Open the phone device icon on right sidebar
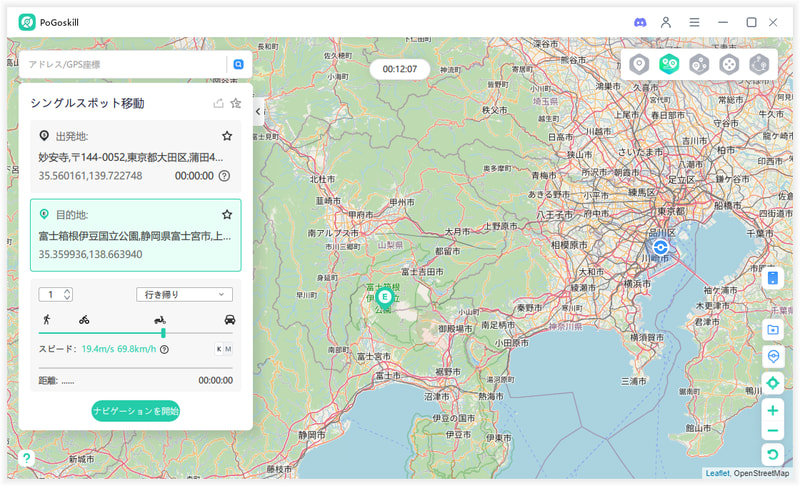Screen dimensions: 800x486 (772, 278)
